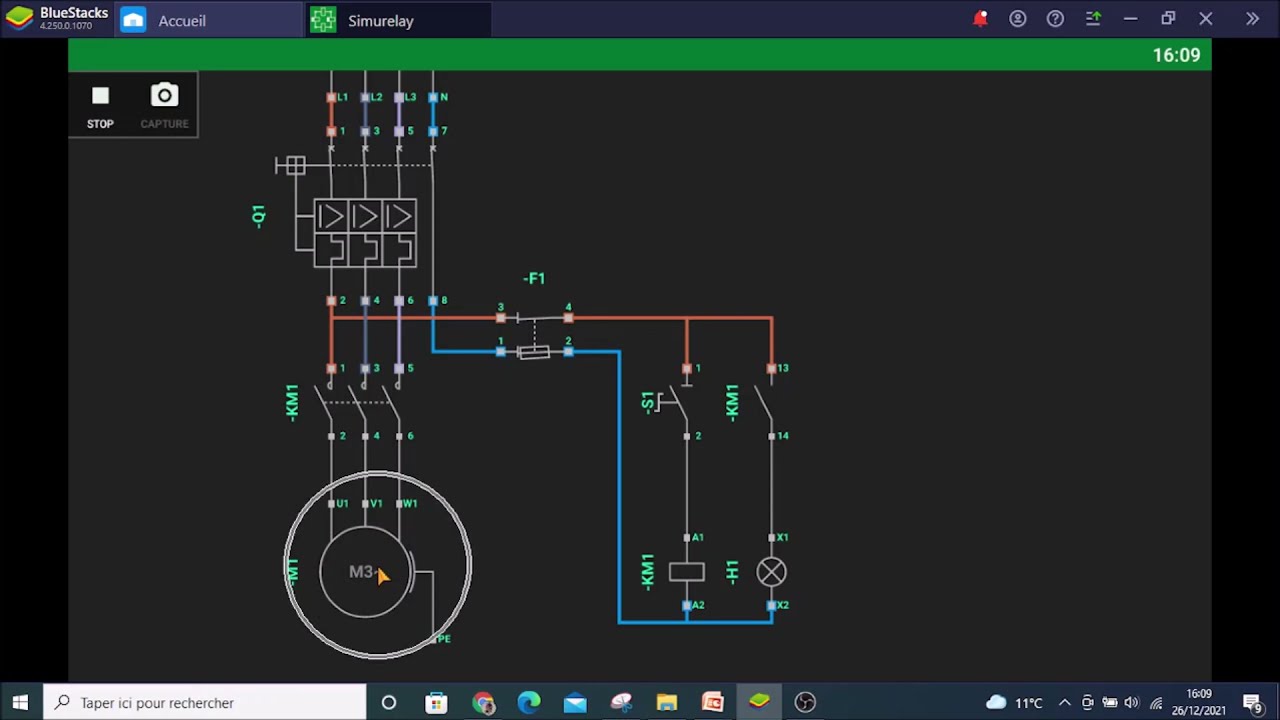Open File Explorer from the taskbar
The height and width of the screenshot is (720, 1280).
pyautogui.click(x=667, y=703)
